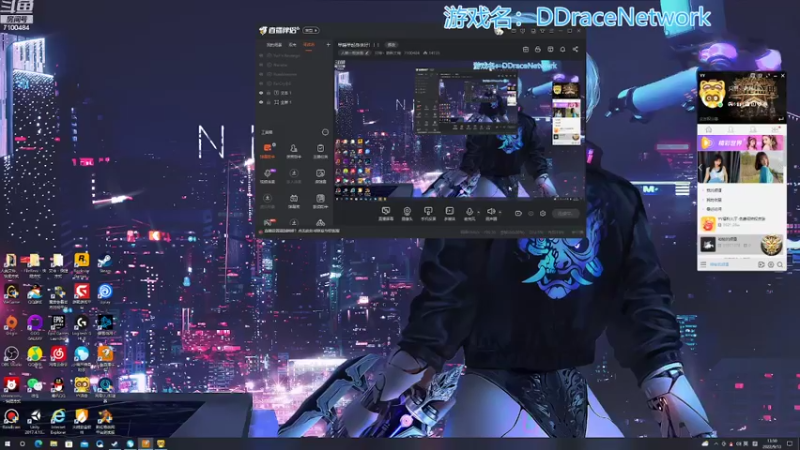This screenshot has width=800, height=450.
Task: Click the search icon at YY window bottom
Action: point(780,264)
